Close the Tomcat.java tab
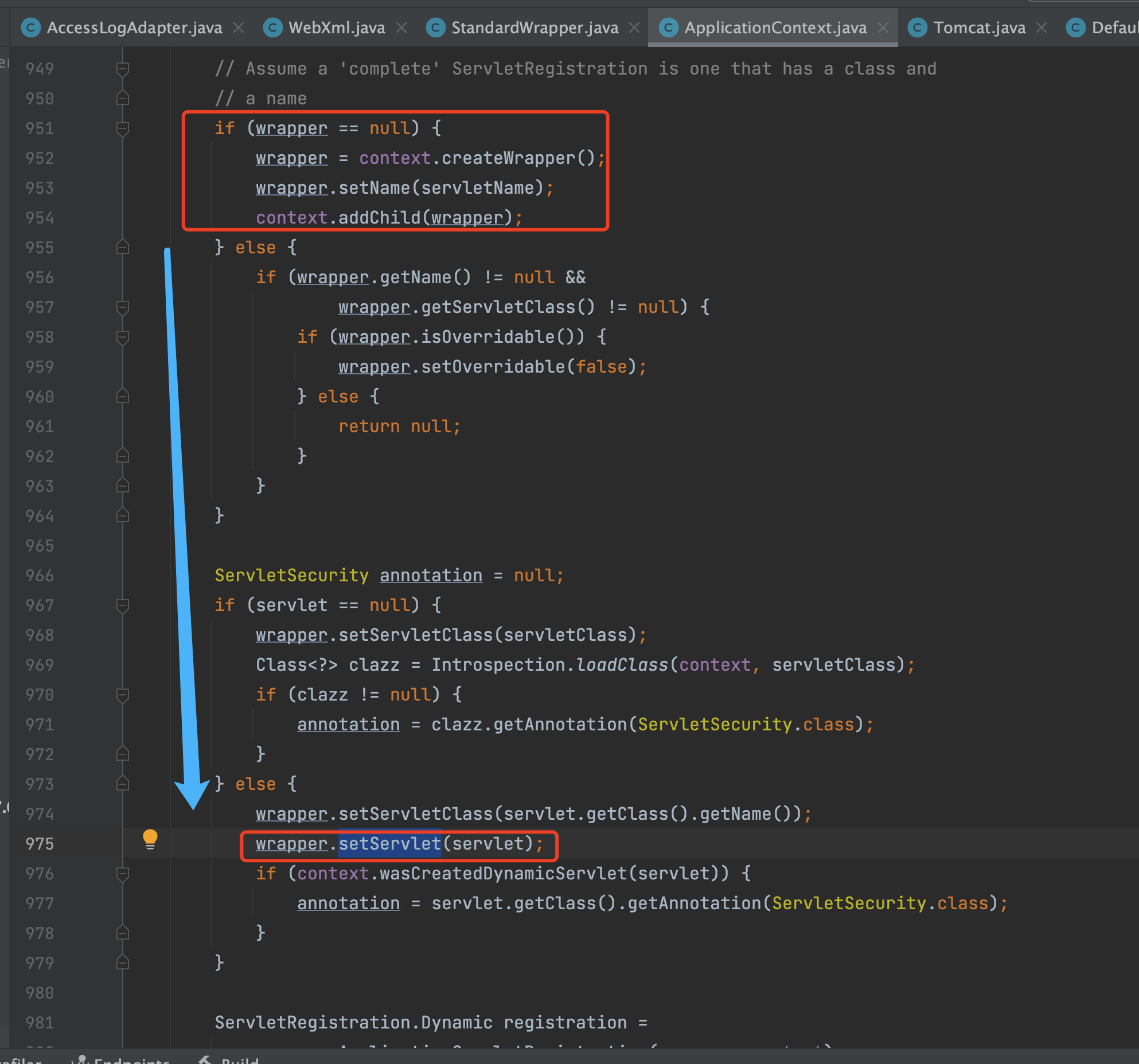Screen dimensions: 1139x1064 click(x=1042, y=28)
